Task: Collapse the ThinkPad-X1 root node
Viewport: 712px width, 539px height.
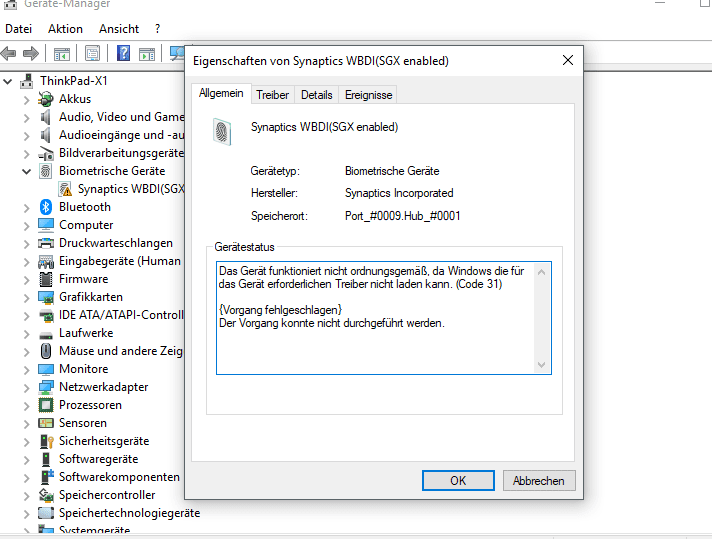Action: (x=8, y=82)
